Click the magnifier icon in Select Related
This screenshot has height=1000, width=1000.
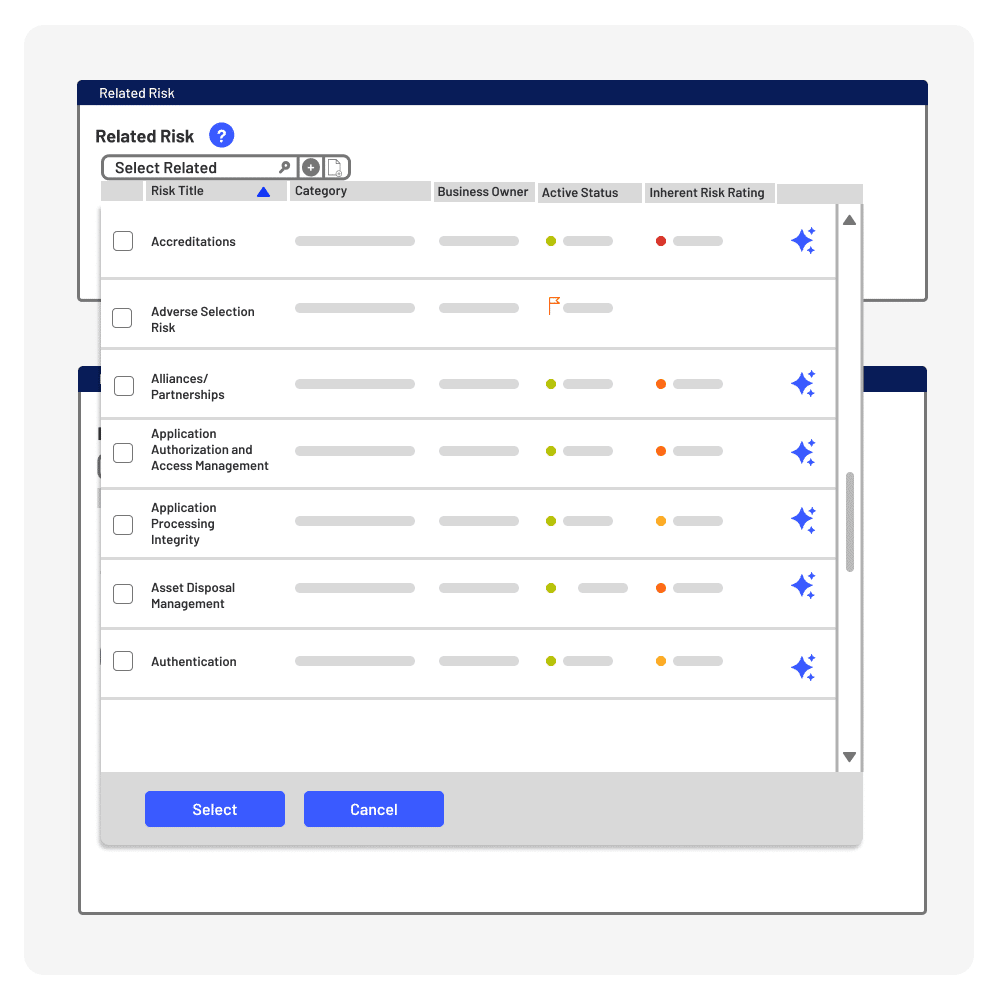(284, 167)
